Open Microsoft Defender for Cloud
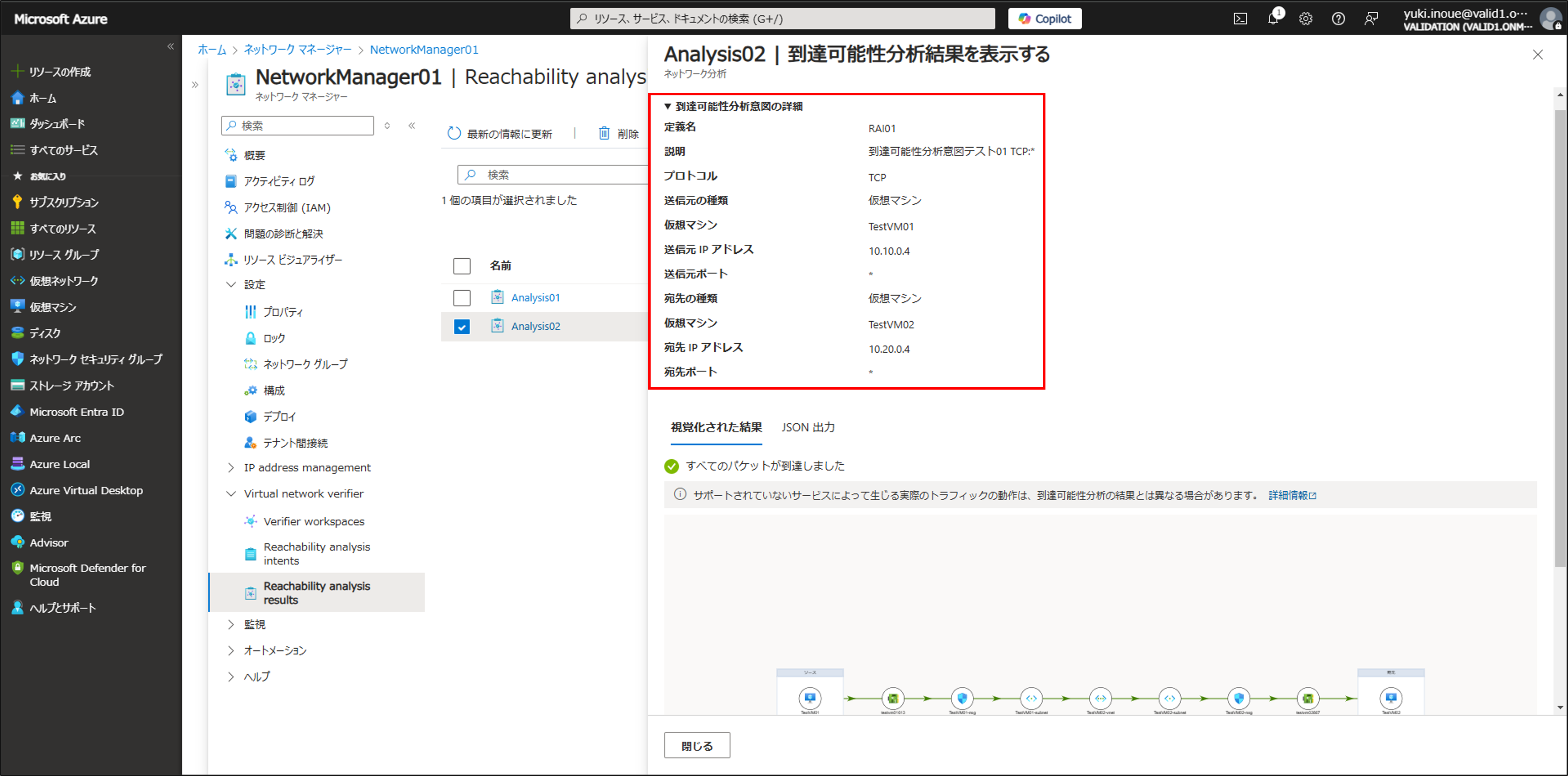 pos(87,575)
